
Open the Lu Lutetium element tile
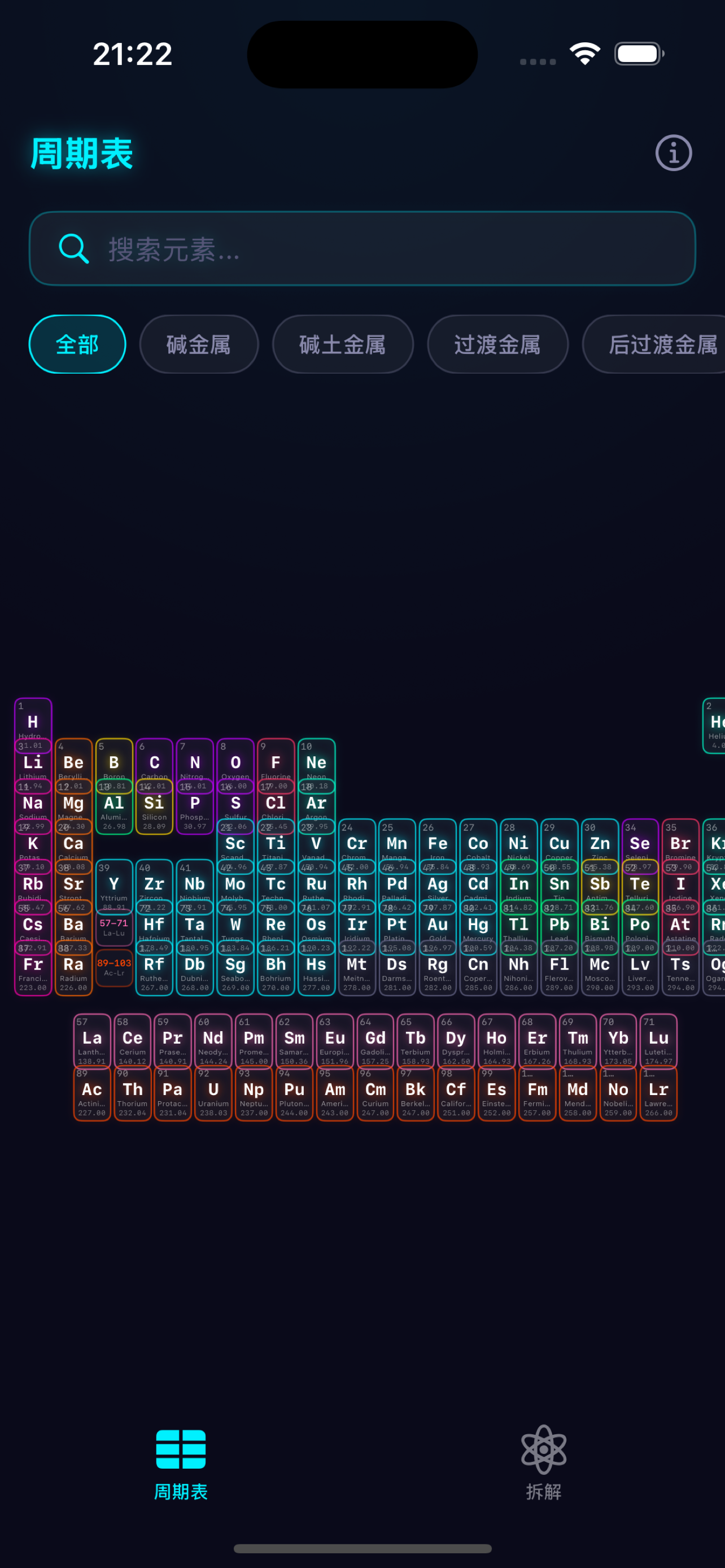coord(658,1041)
